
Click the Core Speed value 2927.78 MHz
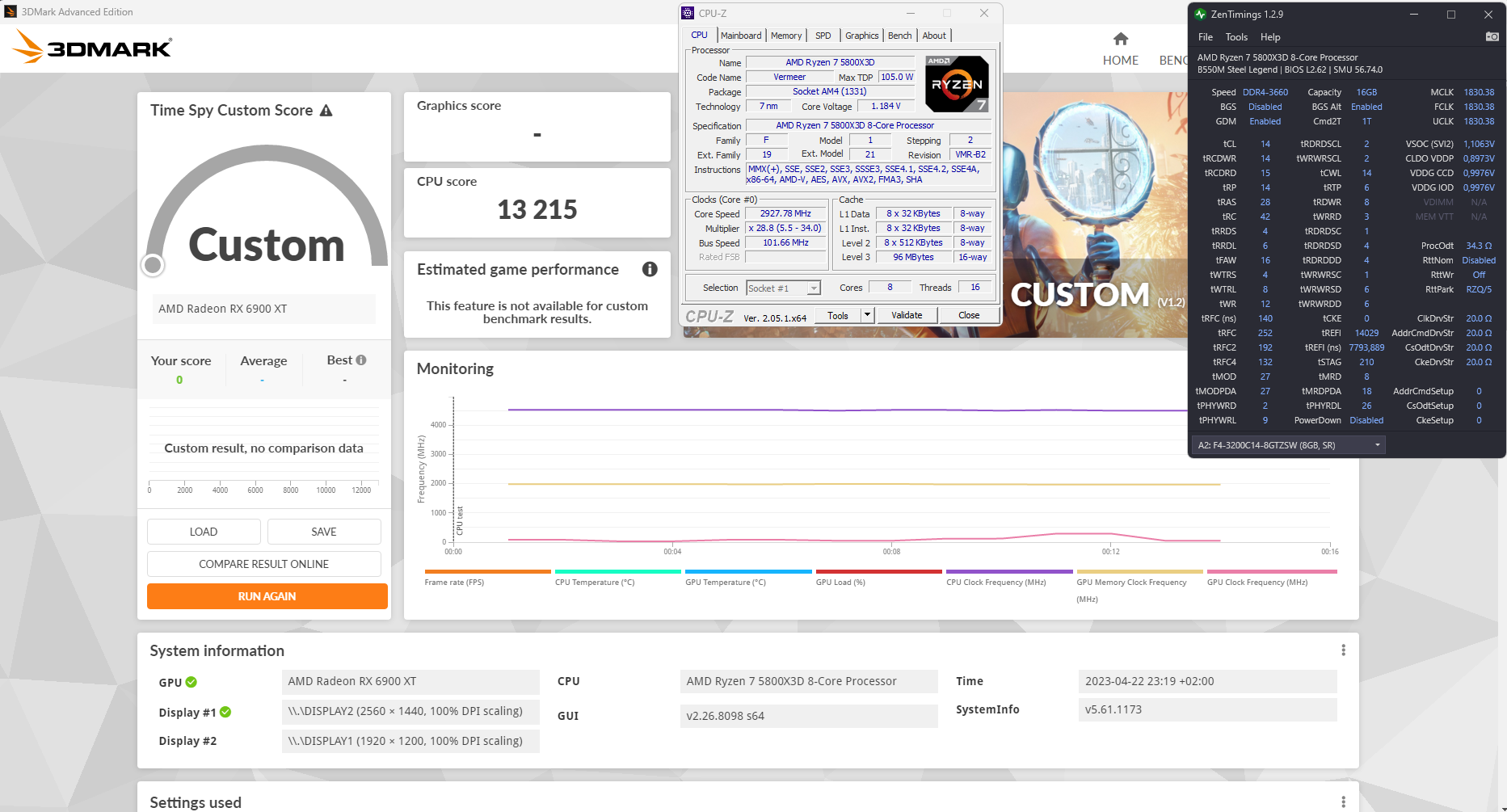[785, 214]
